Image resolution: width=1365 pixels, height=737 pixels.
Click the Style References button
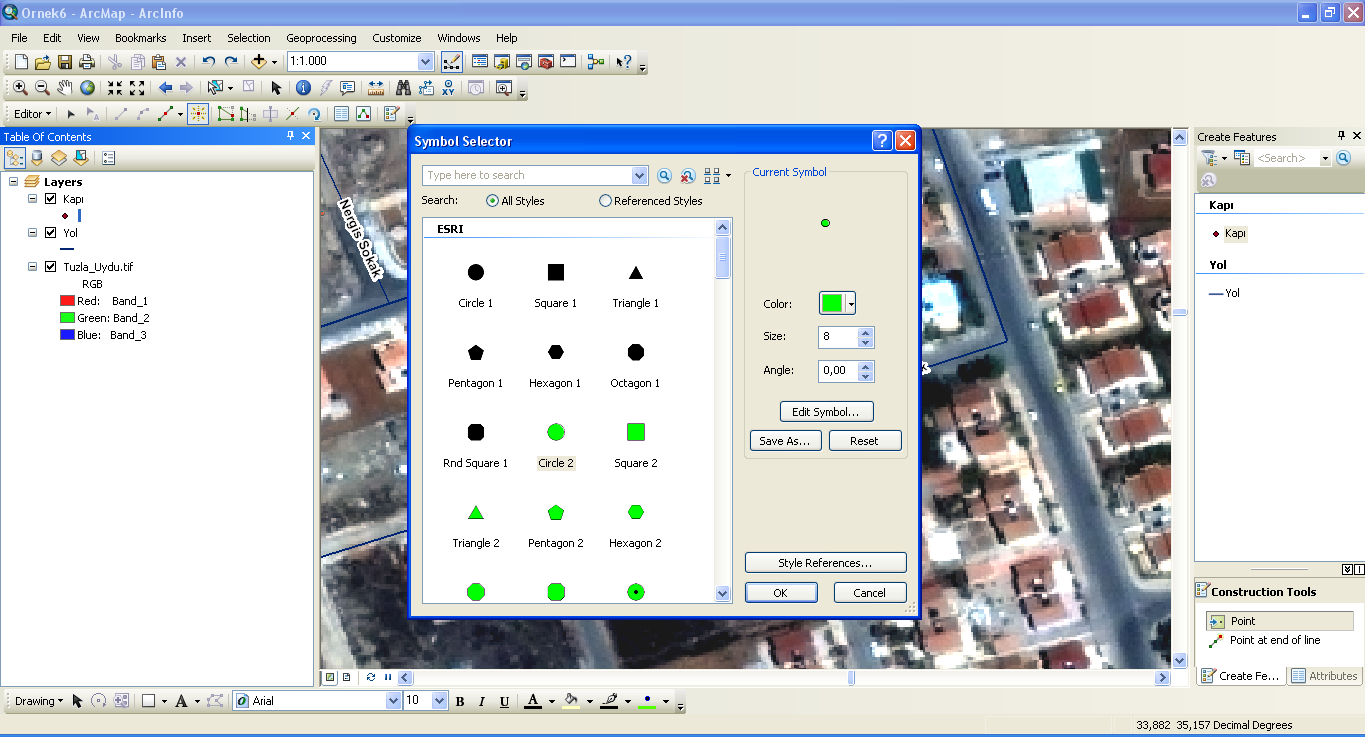click(x=826, y=563)
